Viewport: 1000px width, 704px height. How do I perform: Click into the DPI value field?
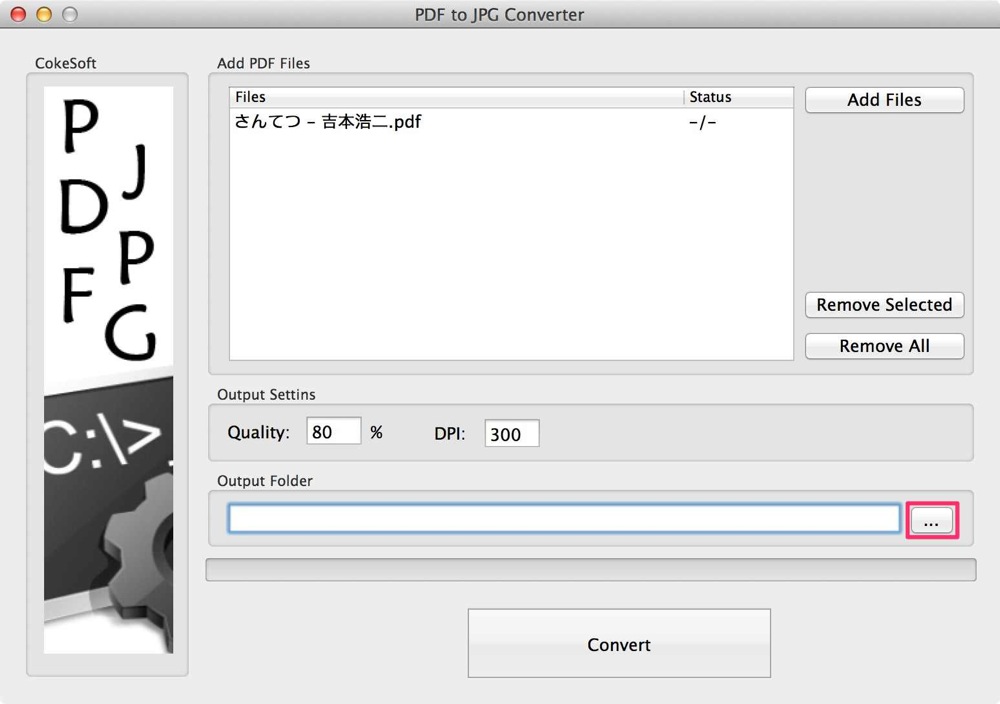point(511,434)
